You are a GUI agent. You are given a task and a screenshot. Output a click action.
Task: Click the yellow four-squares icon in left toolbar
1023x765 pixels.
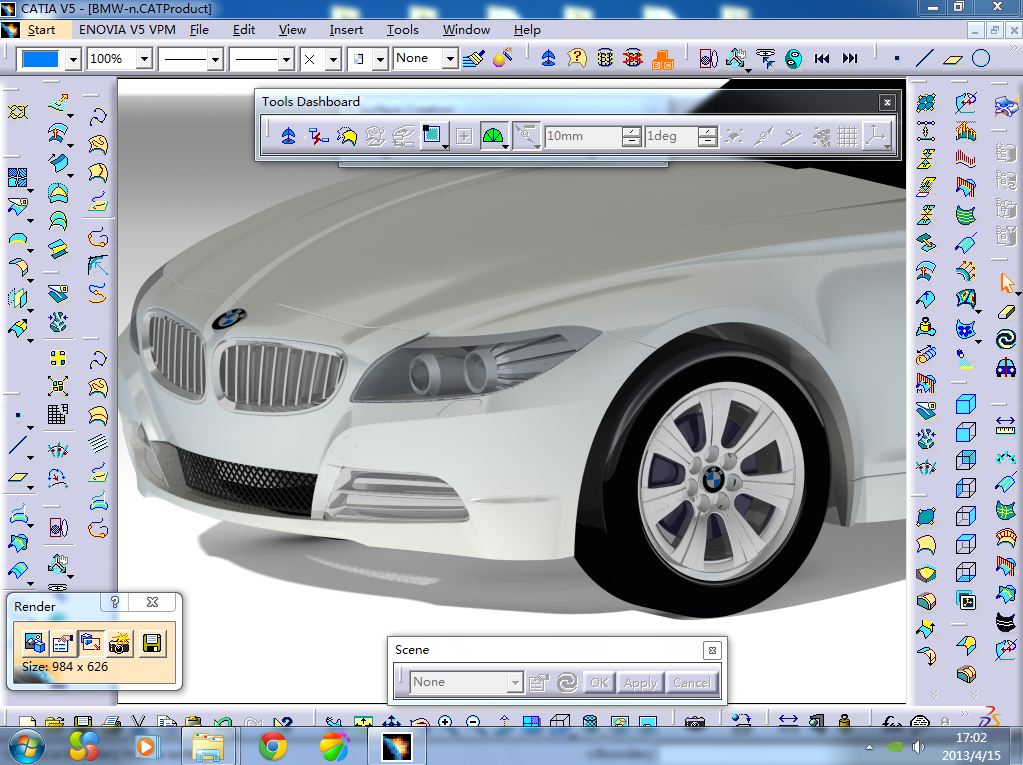(58, 358)
